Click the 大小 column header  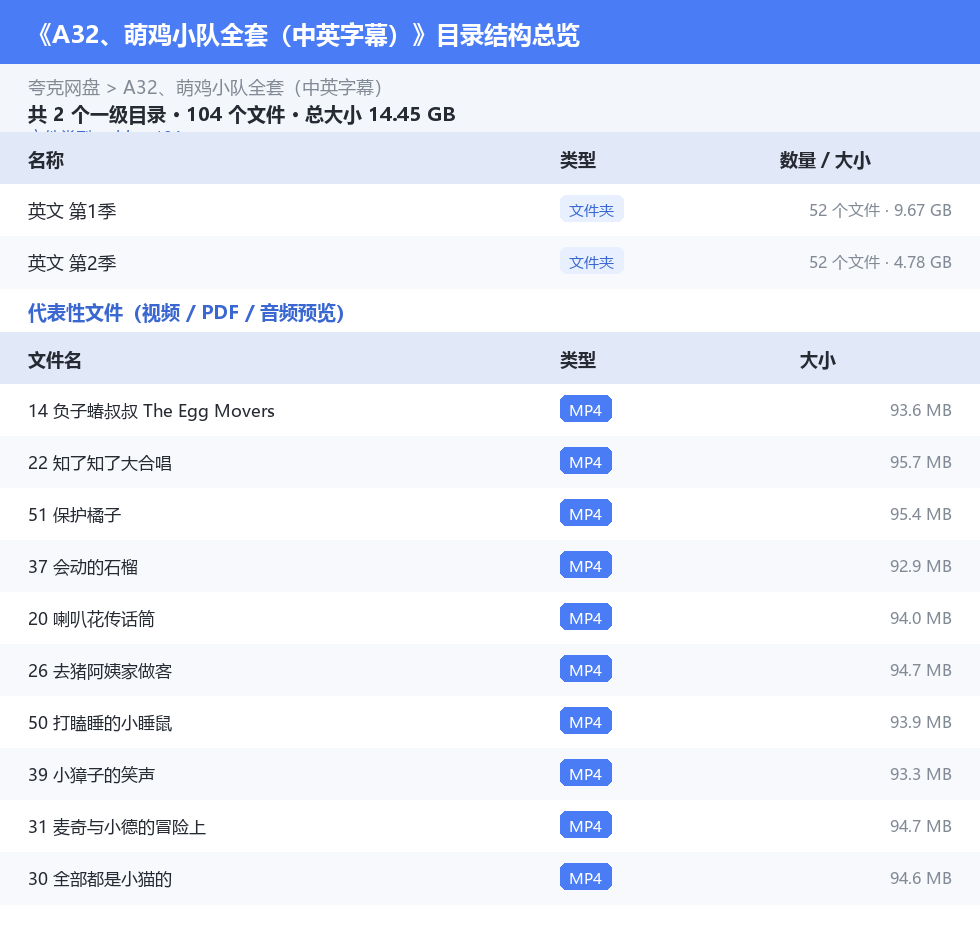point(817,360)
